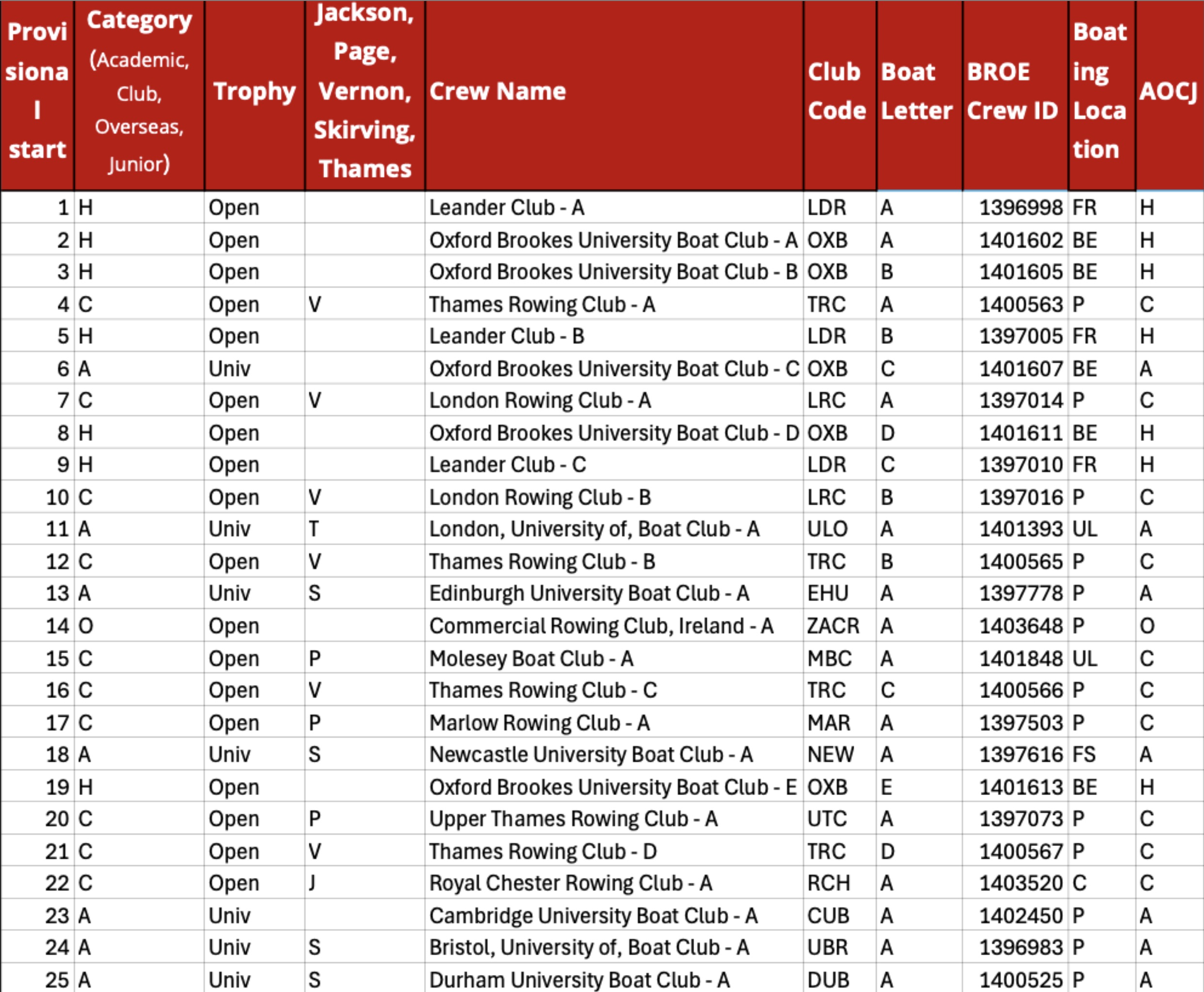
Task: Click the Category column header
Action: point(139,91)
